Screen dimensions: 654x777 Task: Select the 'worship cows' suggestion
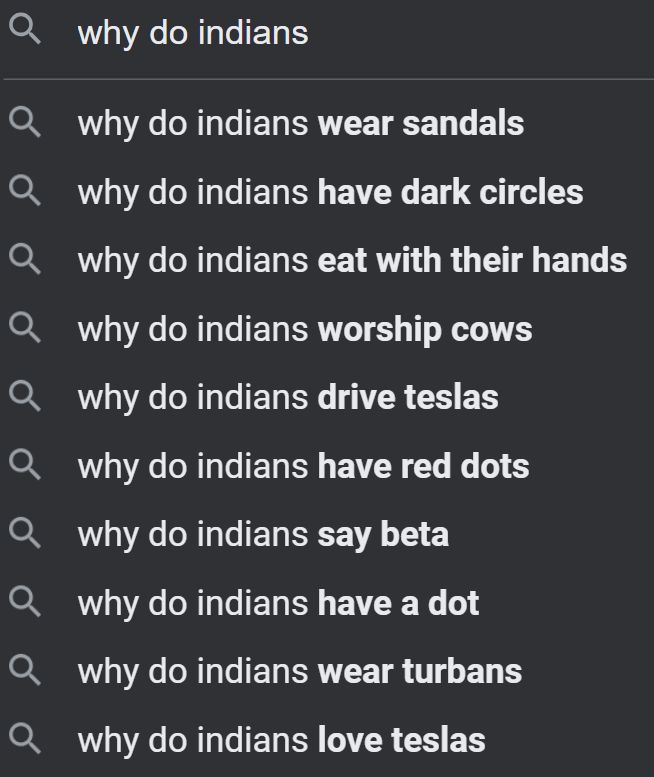coord(305,329)
